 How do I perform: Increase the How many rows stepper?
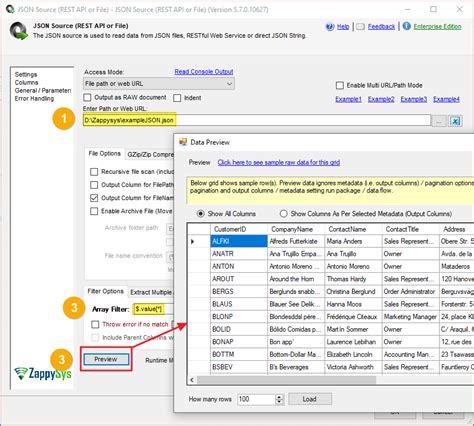[279, 397]
